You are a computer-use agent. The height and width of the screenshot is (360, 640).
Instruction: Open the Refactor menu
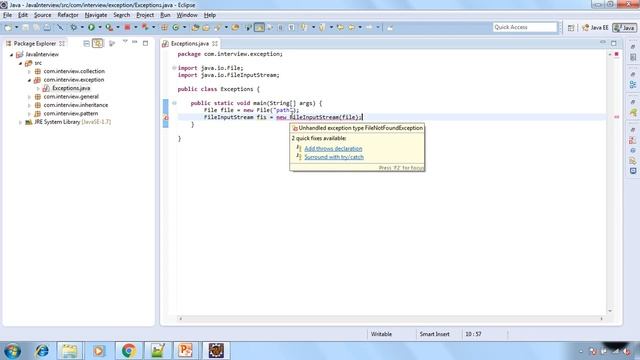[68, 15]
